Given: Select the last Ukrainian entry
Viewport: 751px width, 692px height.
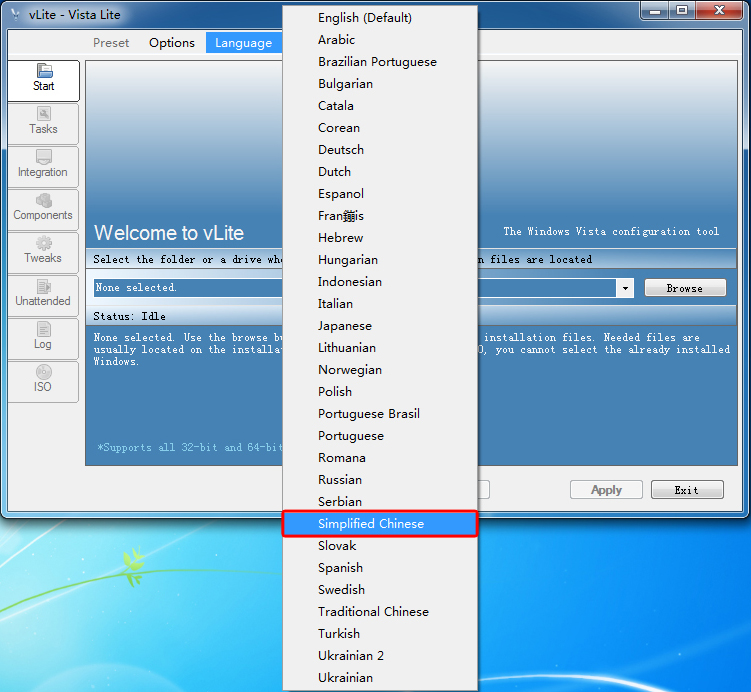Looking at the screenshot, I should pyautogui.click(x=380, y=678).
